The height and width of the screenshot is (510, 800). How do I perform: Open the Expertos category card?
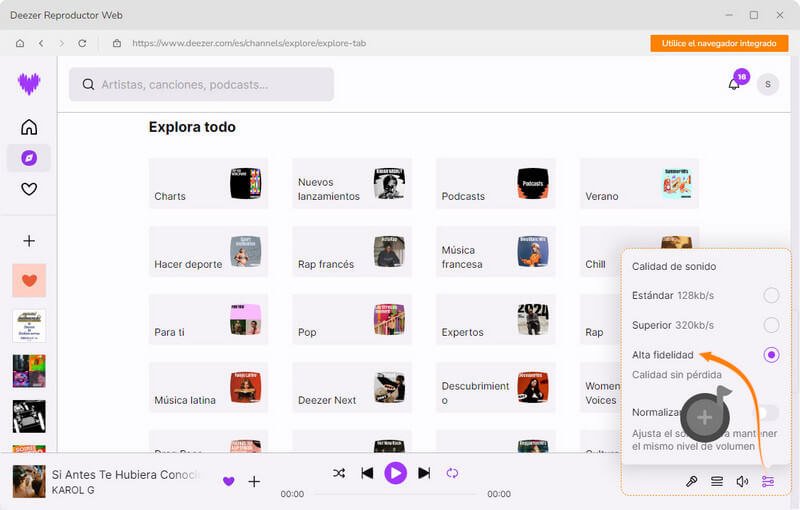[495, 319]
